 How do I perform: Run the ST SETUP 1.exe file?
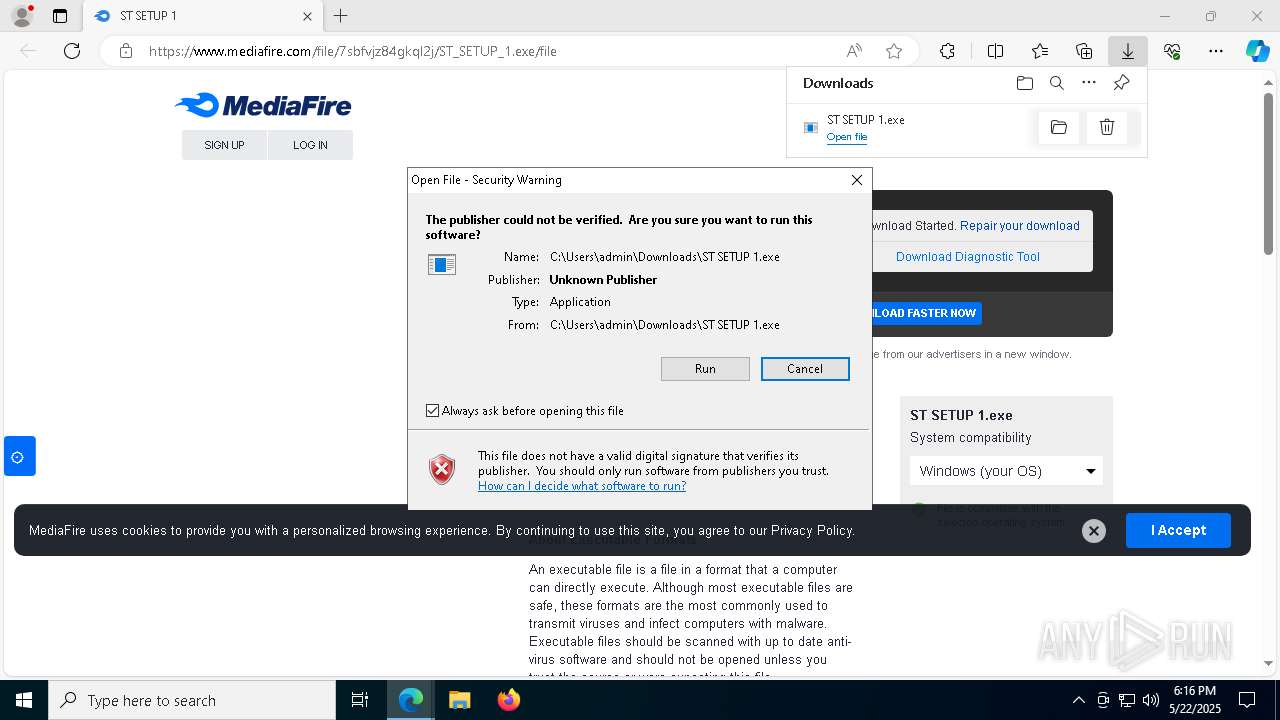[x=705, y=369]
